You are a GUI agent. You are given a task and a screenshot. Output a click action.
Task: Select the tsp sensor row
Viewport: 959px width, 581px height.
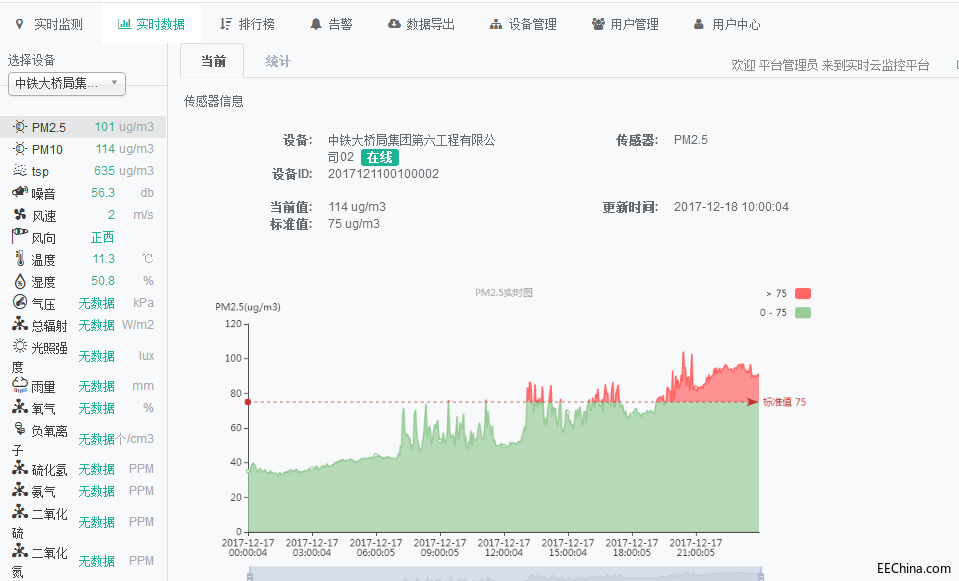(84, 171)
